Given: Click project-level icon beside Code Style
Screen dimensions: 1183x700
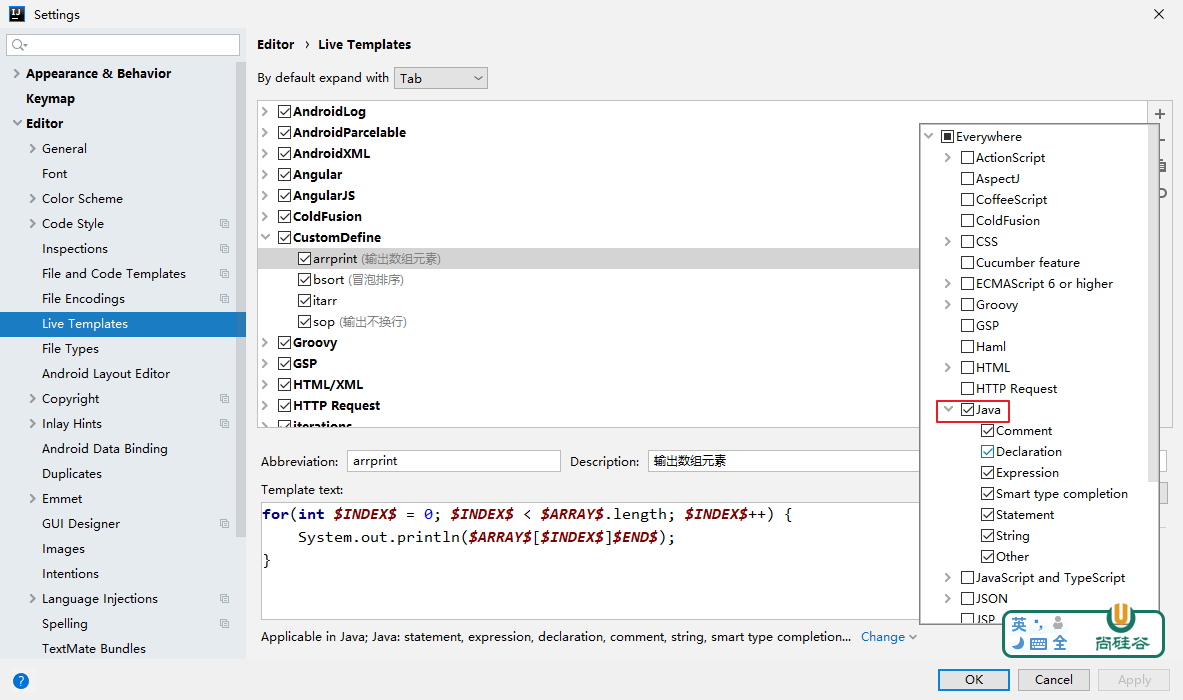Looking at the screenshot, I should pos(224,224).
